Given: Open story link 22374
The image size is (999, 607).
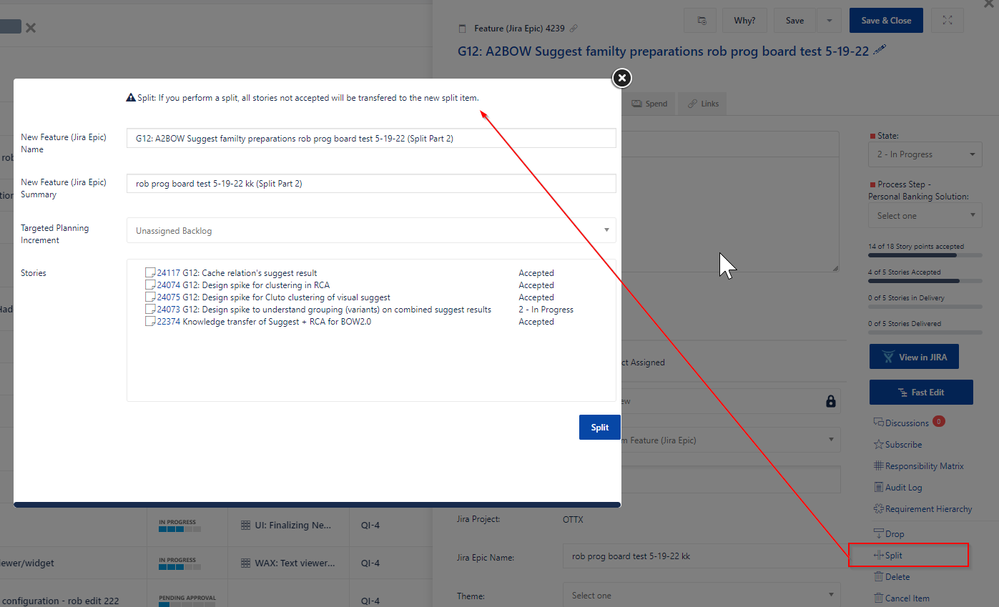Looking at the screenshot, I should tap(169, 322).
